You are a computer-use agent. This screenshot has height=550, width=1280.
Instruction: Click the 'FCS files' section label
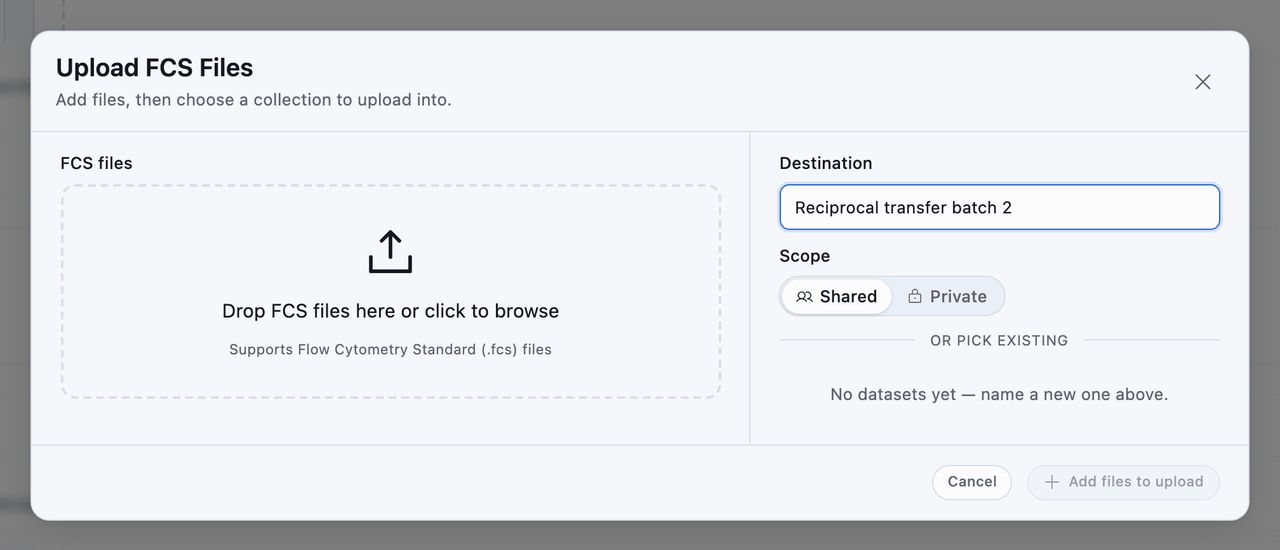tap(96, 163)
